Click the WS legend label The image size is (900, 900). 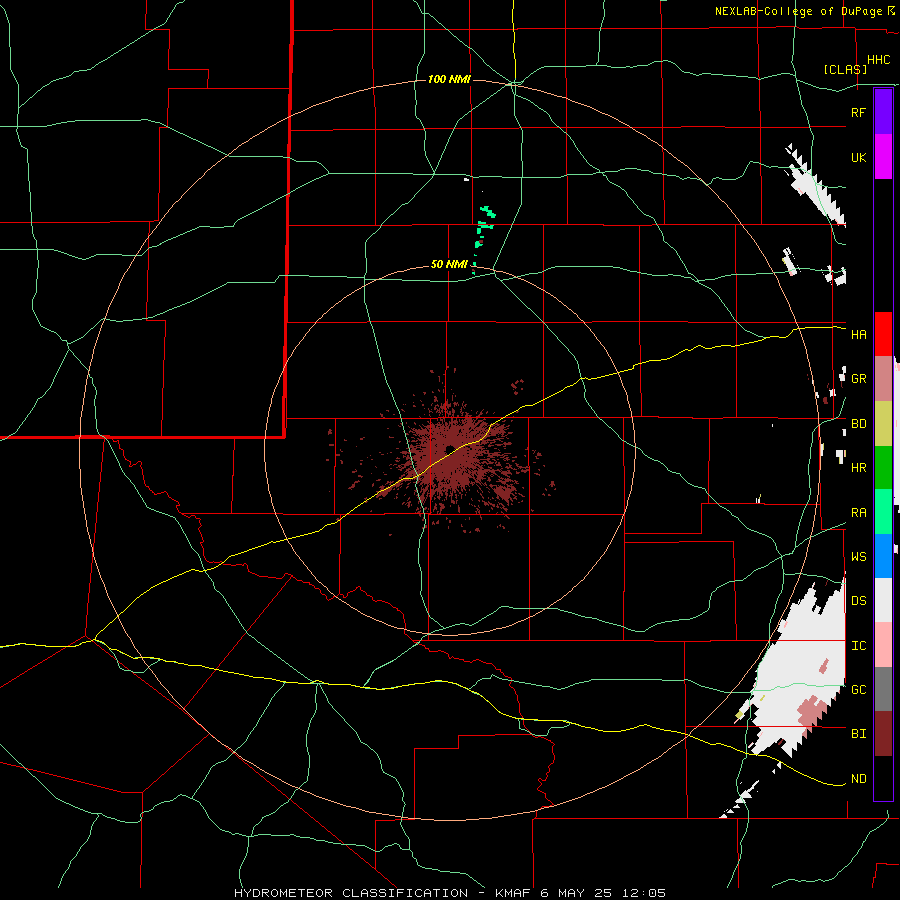click(858, 557)
